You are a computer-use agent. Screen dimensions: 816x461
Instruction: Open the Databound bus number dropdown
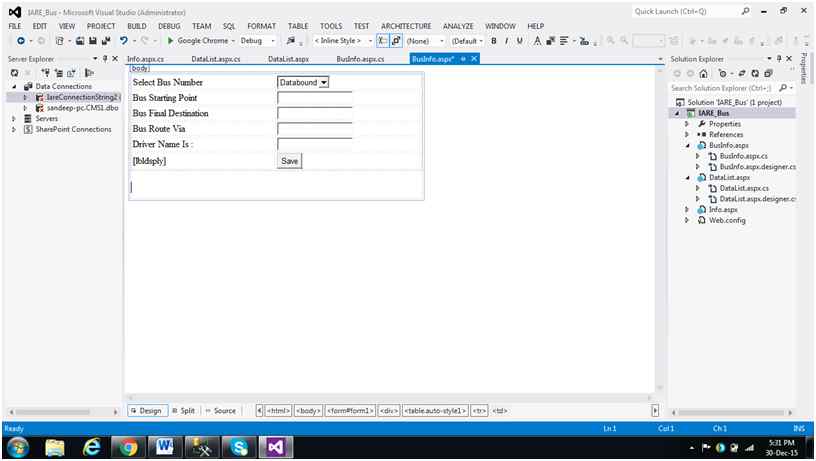[x=324, y=82]
